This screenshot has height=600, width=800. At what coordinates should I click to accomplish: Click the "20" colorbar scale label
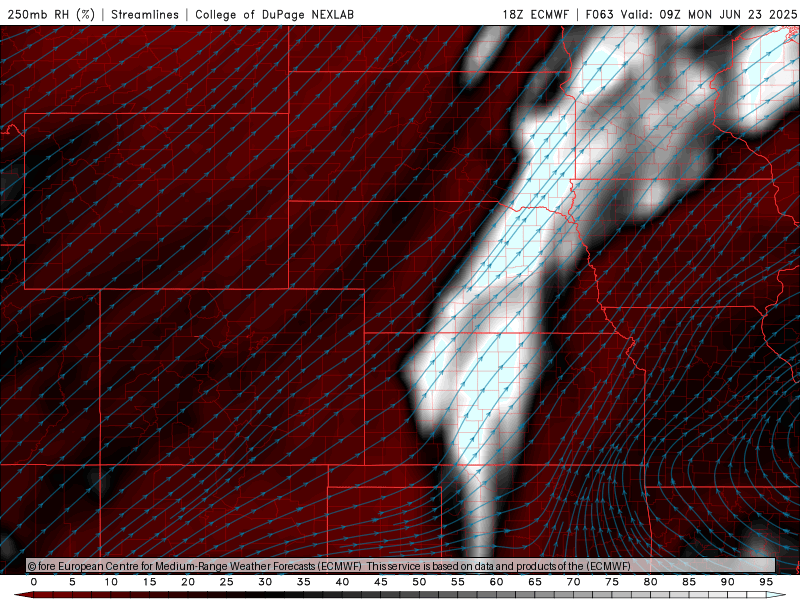click(x=188, y=582)
